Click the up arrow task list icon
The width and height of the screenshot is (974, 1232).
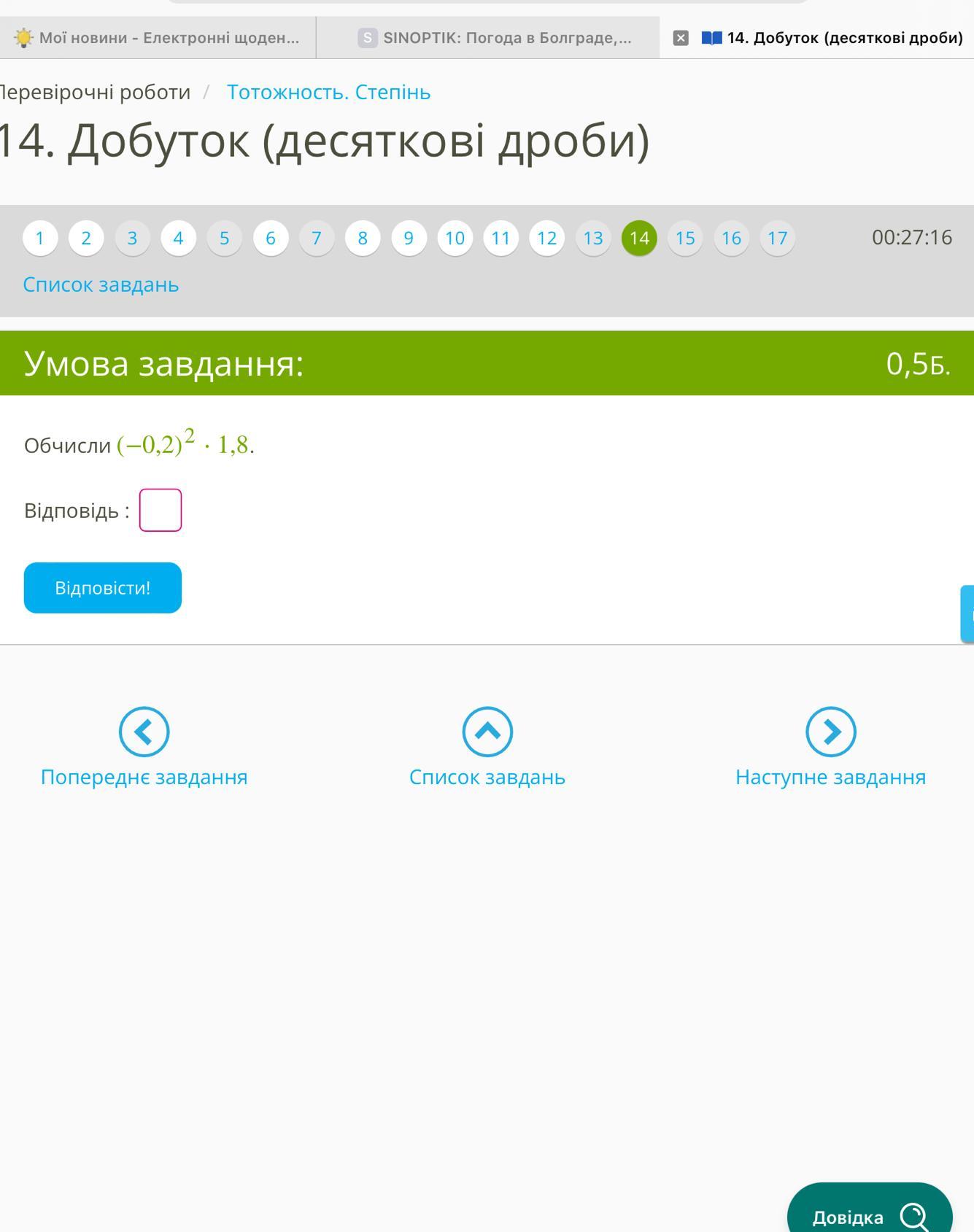[487, 732]
